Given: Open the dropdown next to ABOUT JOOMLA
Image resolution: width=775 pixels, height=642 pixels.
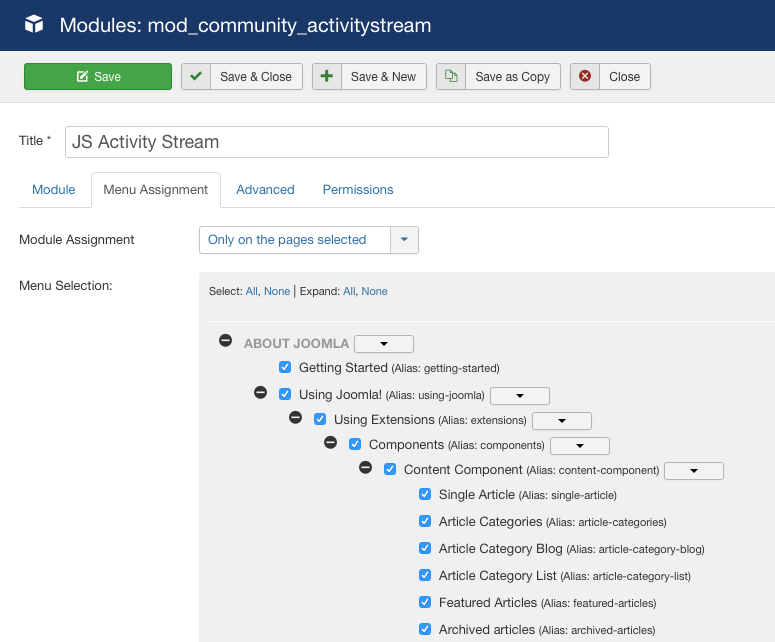Looking at the screenshot, I should click(384, 343).
